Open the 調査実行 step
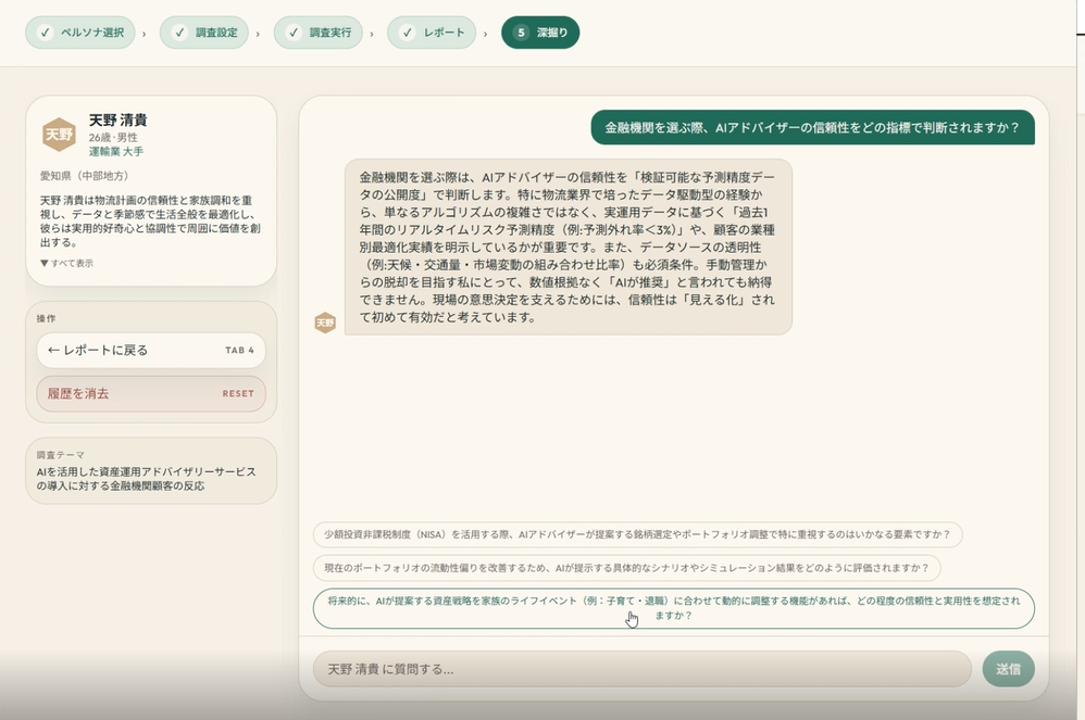Viewport: 1085px width, 720px height. (x=318, y=33)
